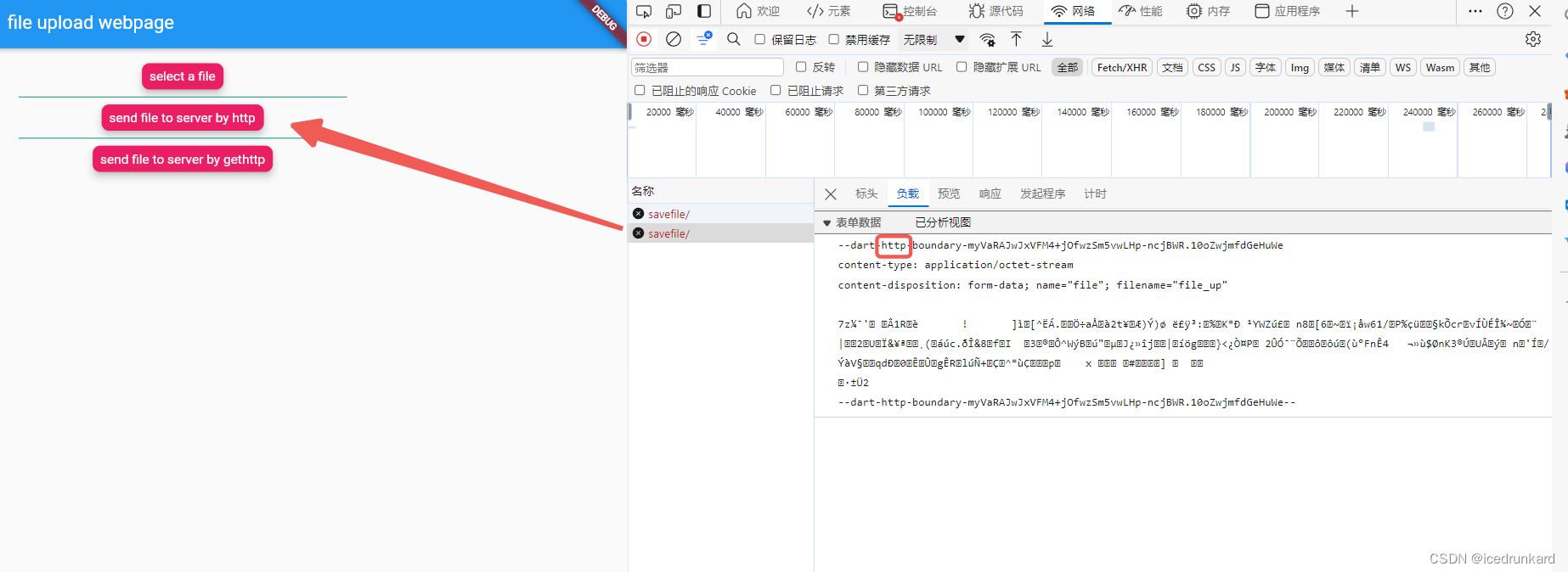Toggle 已阻止的响应 Cookie checkbox
The image size is (1568, 572).
point(640,90)
